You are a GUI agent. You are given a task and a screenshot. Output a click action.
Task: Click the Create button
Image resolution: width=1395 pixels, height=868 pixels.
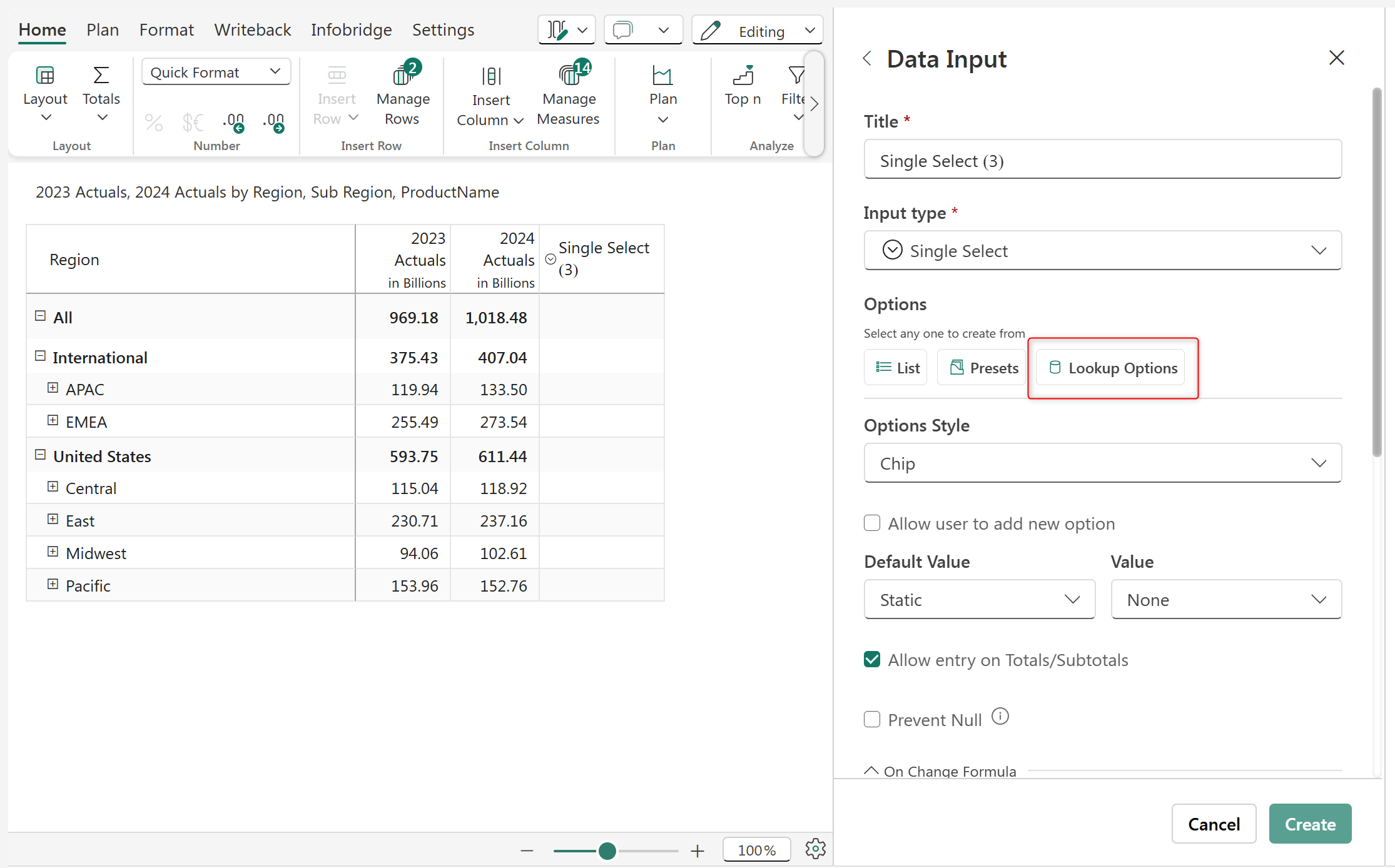(x=1309, y=824)
